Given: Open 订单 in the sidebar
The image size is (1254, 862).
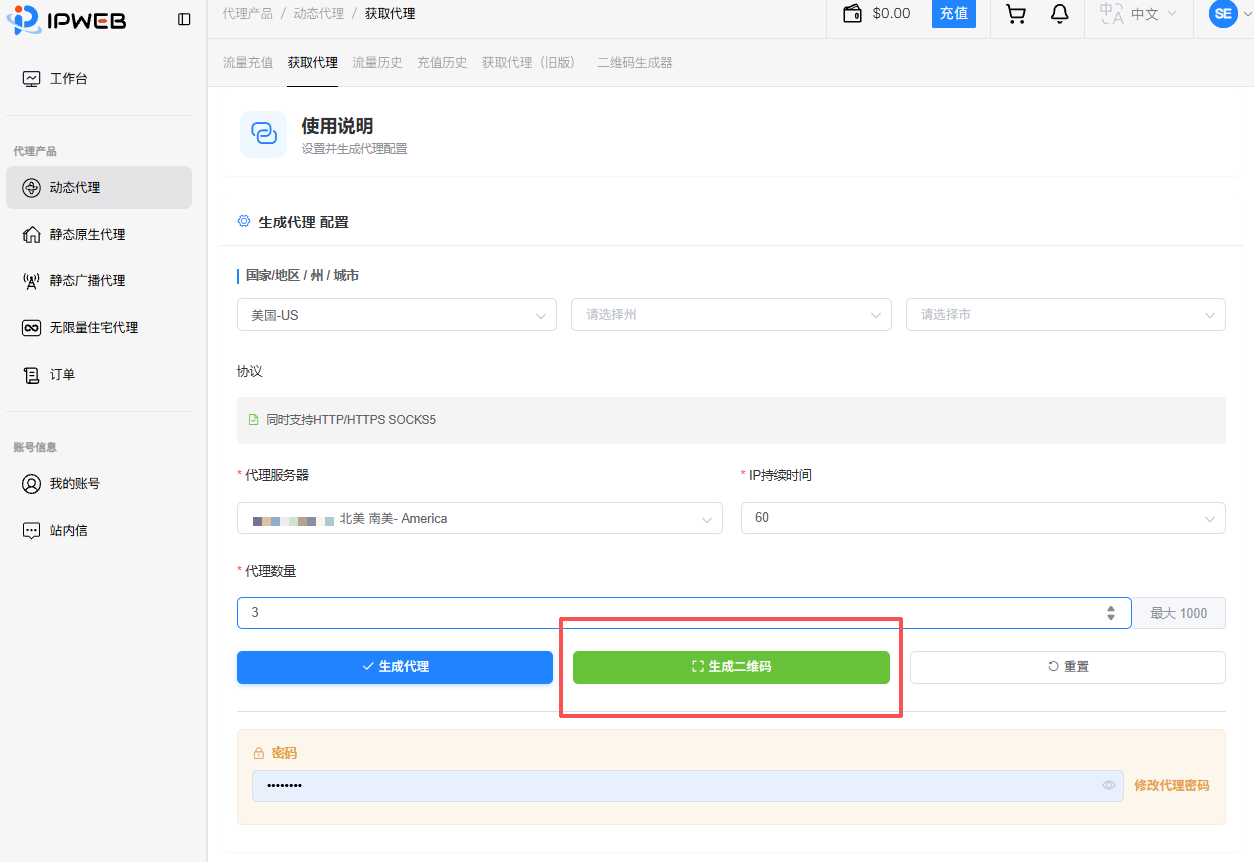Looking at the screenshot, I should [x=99, y=374].
